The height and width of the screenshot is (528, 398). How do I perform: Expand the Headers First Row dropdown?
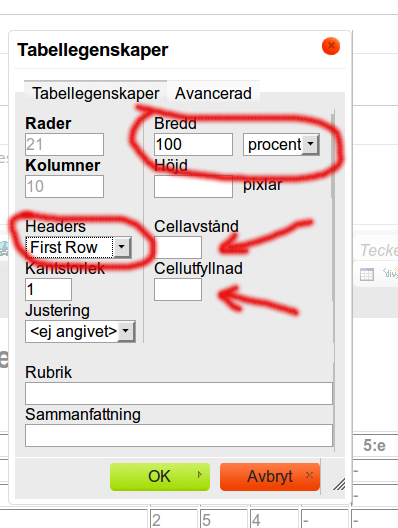[x=78, y=248]
